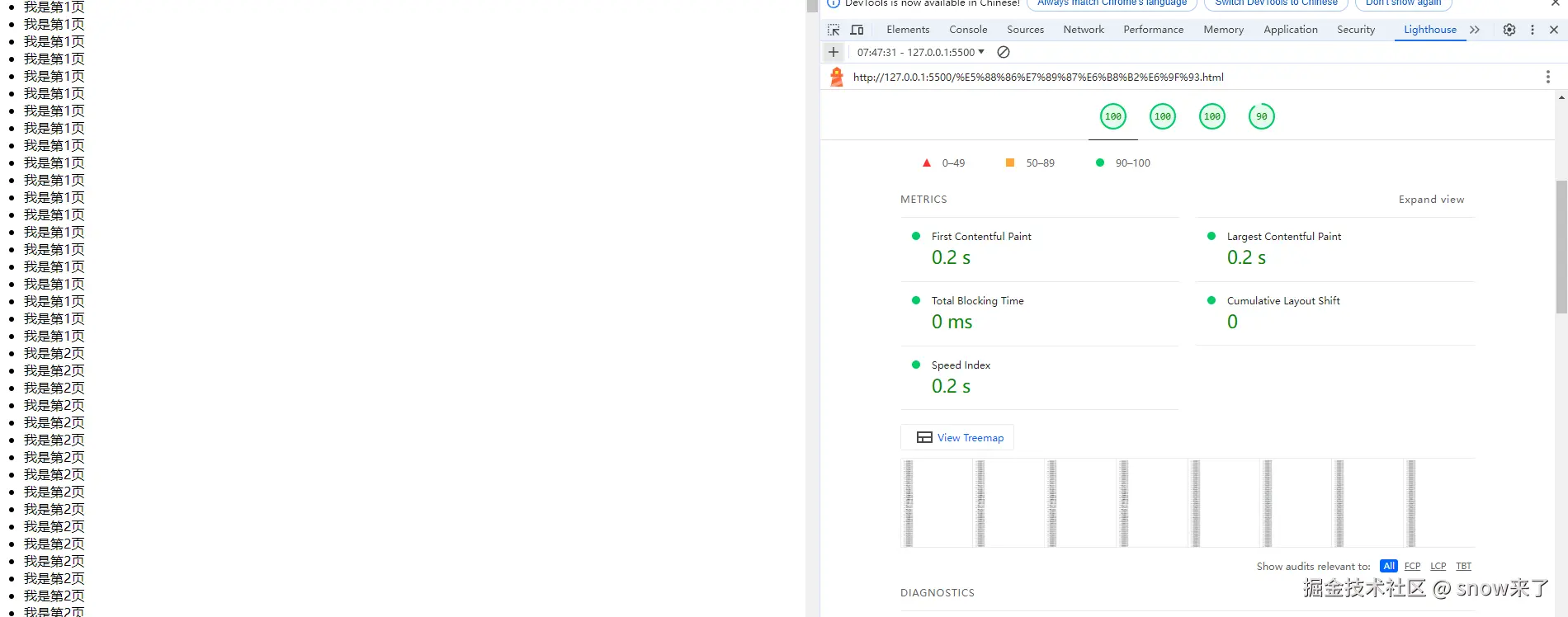Click the orange 50–89 legend square
This screenshot has width=1568, height=617.
[x=1009, y=162]
